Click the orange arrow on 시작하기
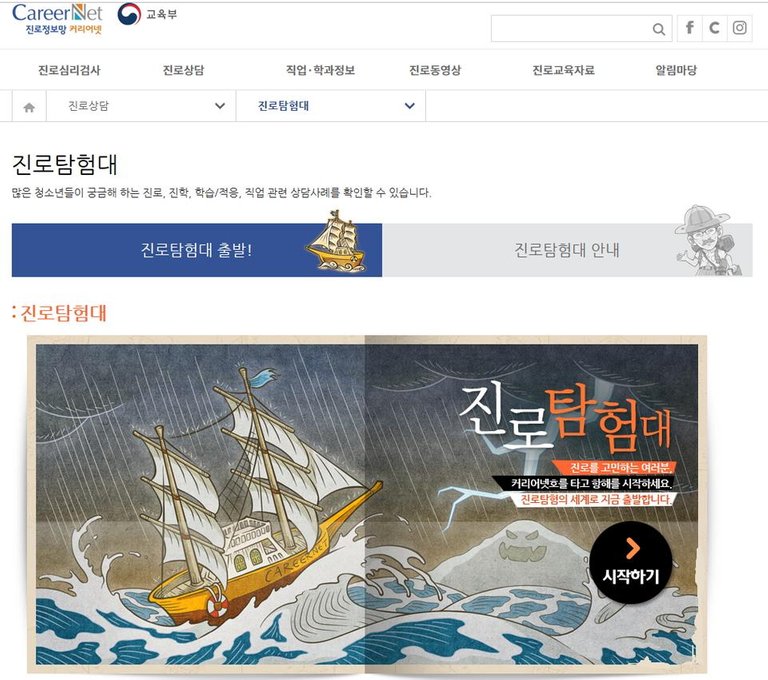768x680 pixels. (x=632, y=548)
